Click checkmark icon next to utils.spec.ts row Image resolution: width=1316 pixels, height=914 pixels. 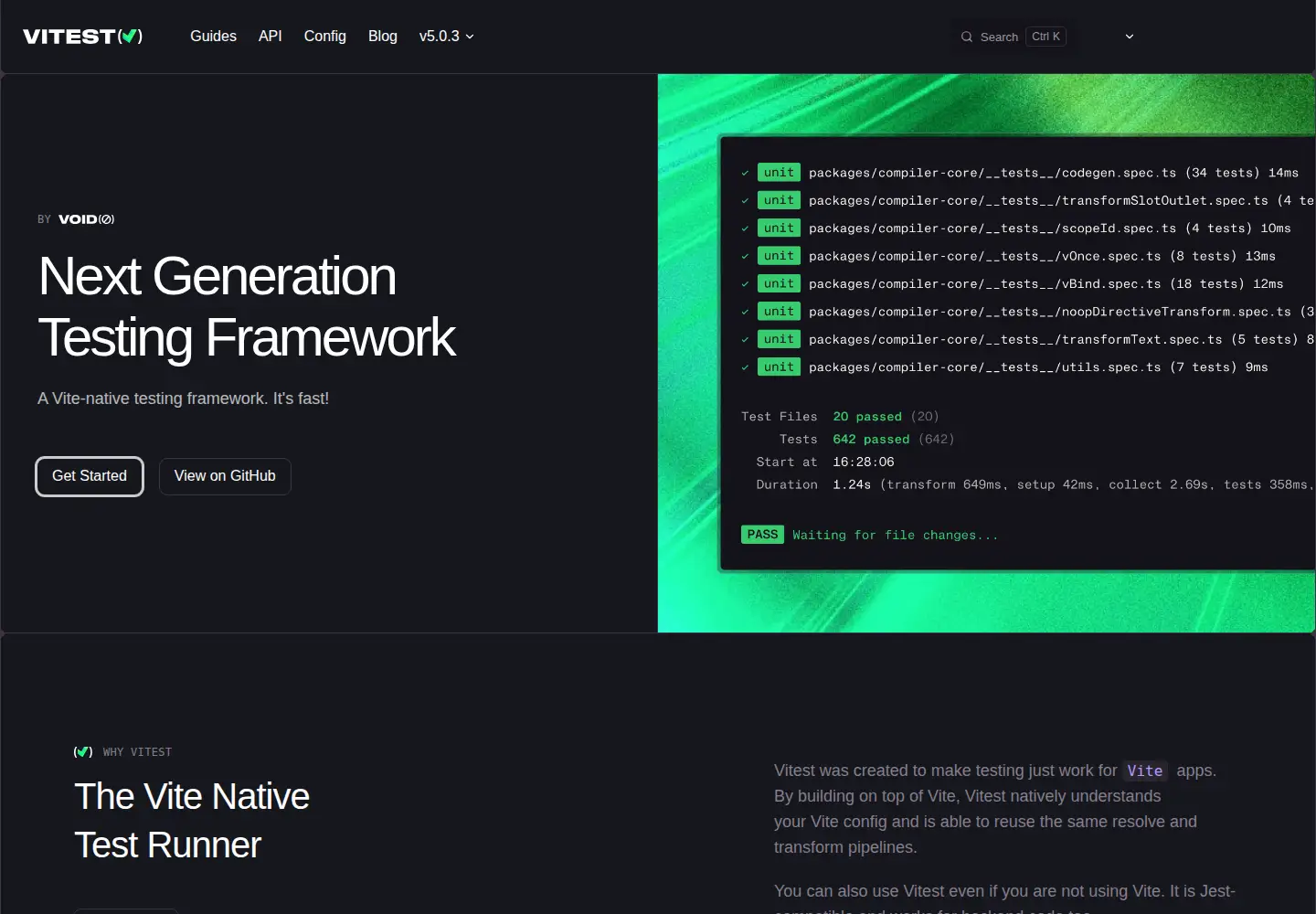pos(745,367)
